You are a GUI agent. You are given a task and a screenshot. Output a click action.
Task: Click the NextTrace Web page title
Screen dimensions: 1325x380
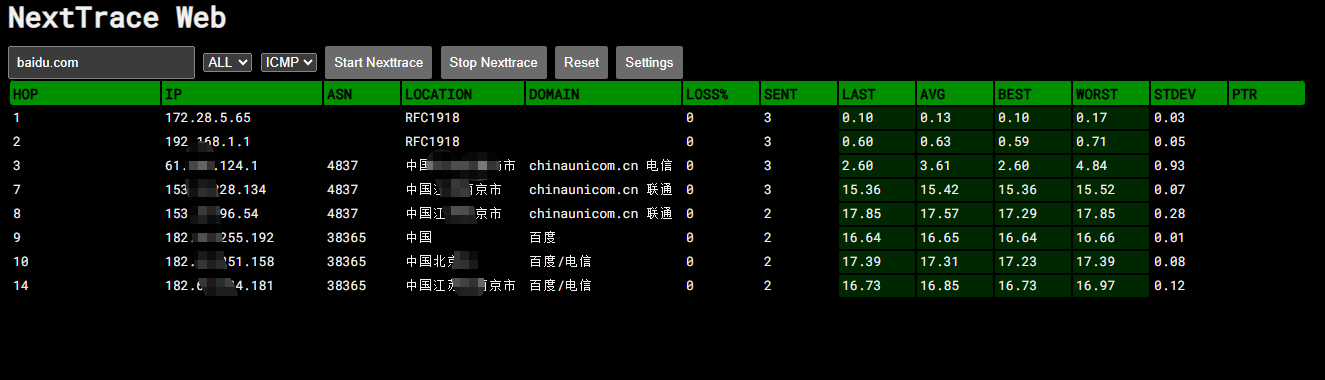coord(117,17)
